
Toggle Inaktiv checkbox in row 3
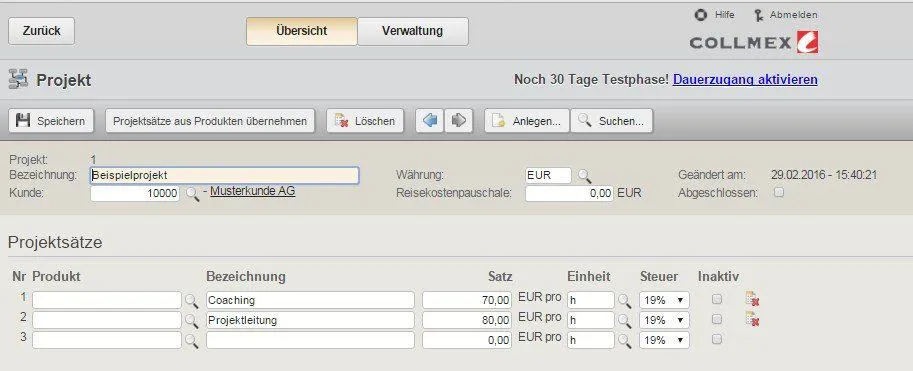tap(717, 339)
